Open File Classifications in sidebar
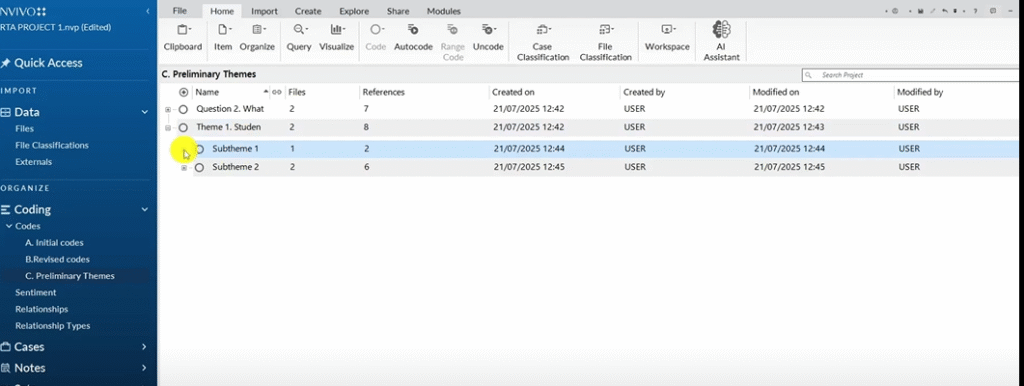 (52, 145)
